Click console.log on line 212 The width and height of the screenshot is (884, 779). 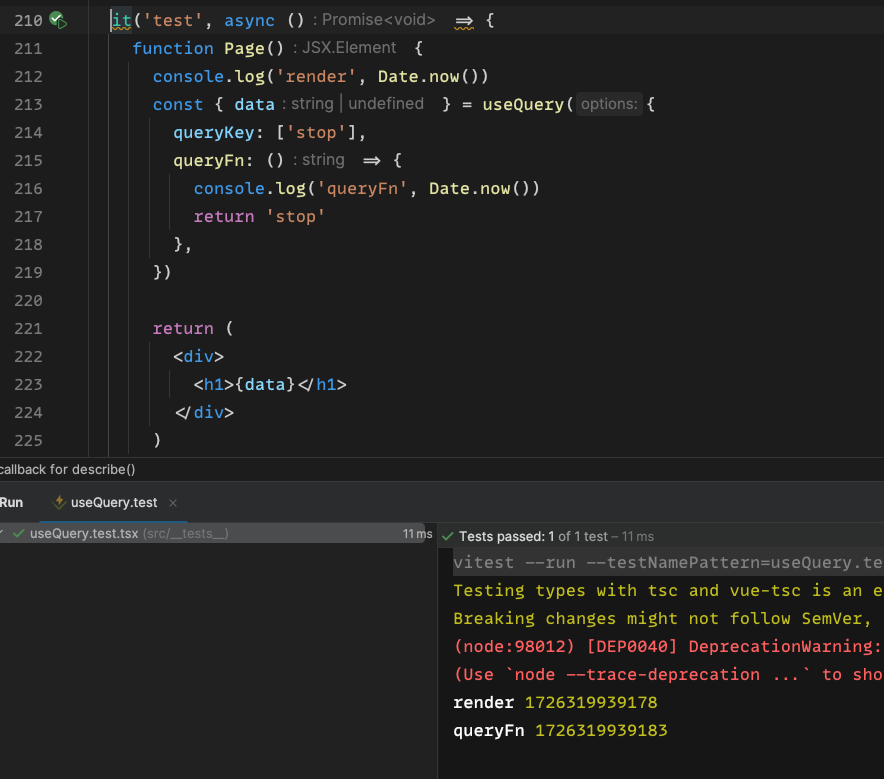click(x=209, y=76)
